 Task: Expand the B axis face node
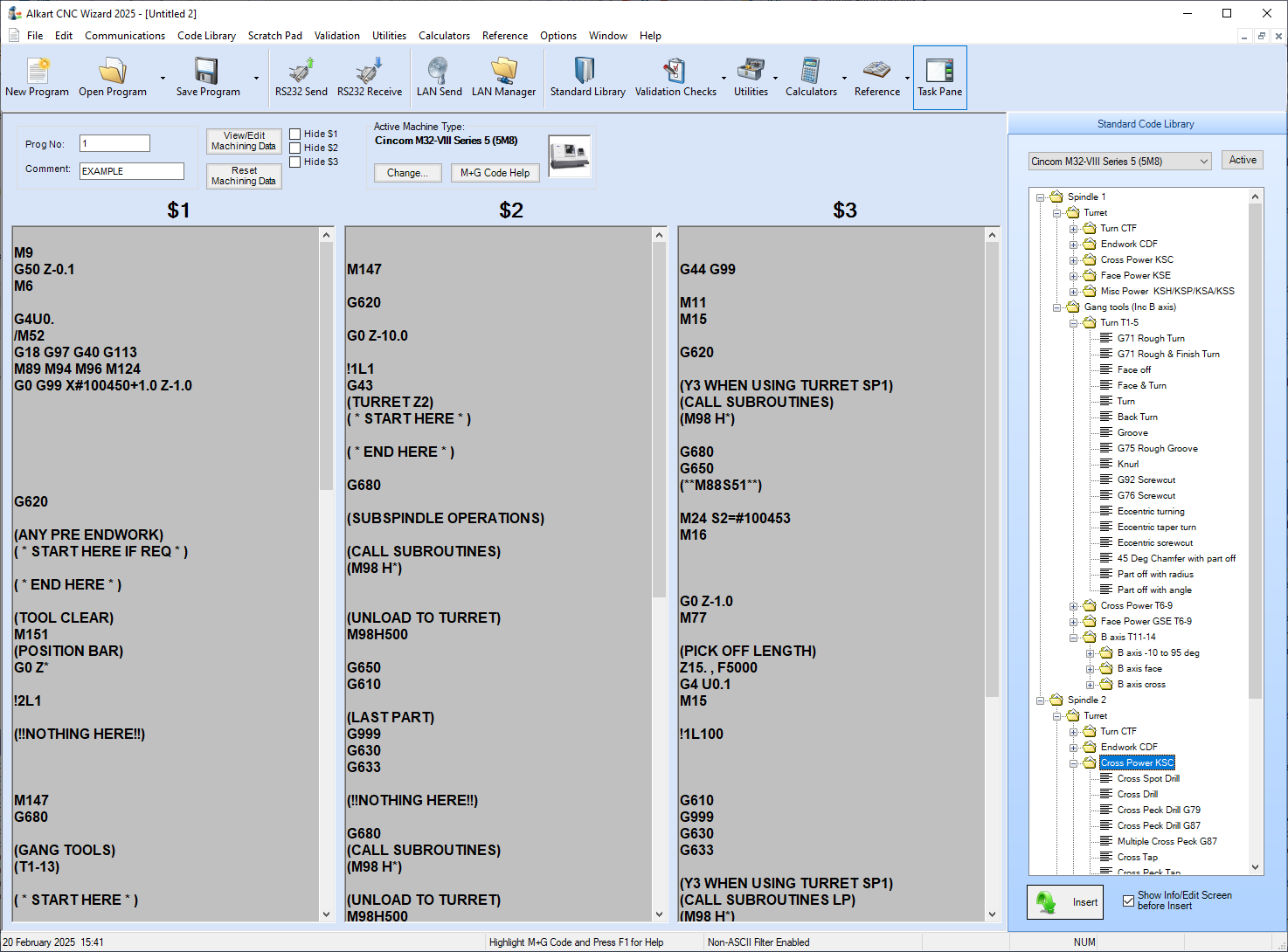pyautogui.click(x=1090, y=669)
